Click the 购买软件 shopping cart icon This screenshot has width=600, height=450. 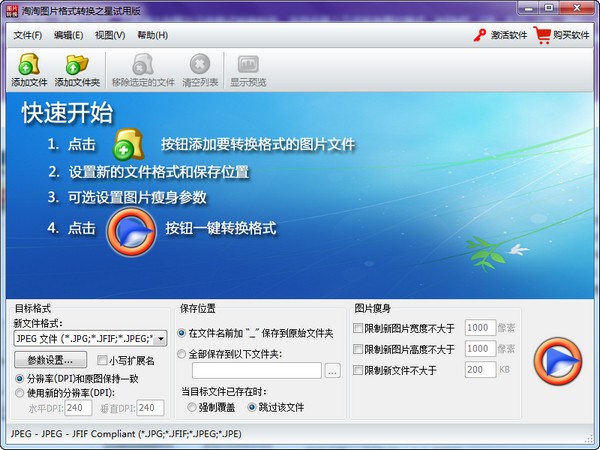tap(543, 36)
